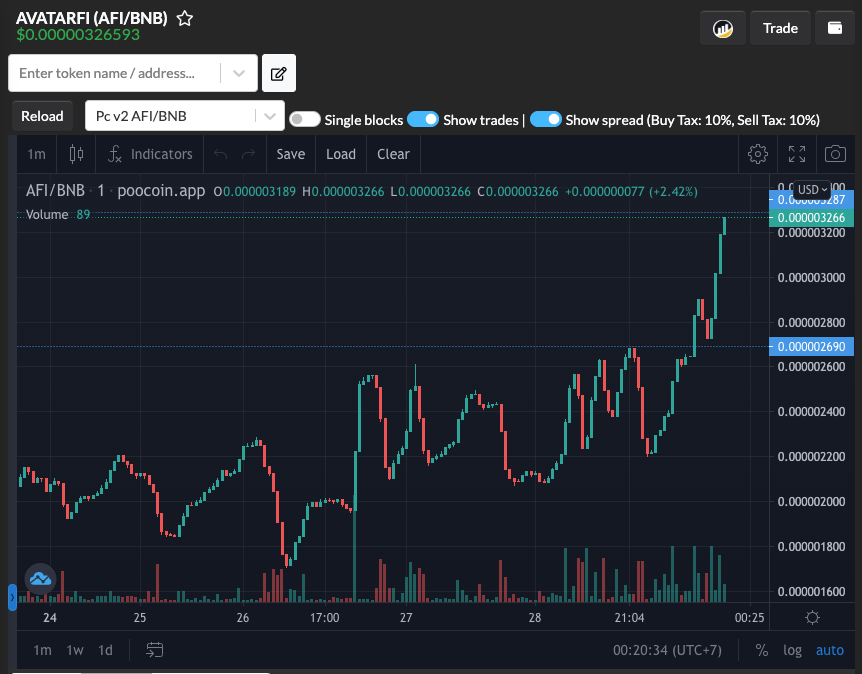Open USD currency dropdown
Viewport: 862px width, 674px height.
click(x=812, y=190)
